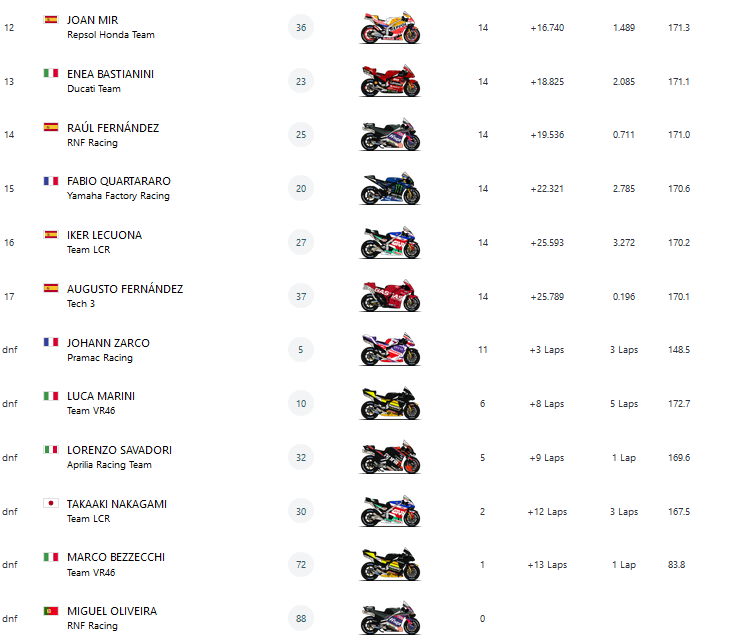Click rider number 72 badge
Image resolution: width=748 pixels, height=638 pixels.
tap(301, 564)
